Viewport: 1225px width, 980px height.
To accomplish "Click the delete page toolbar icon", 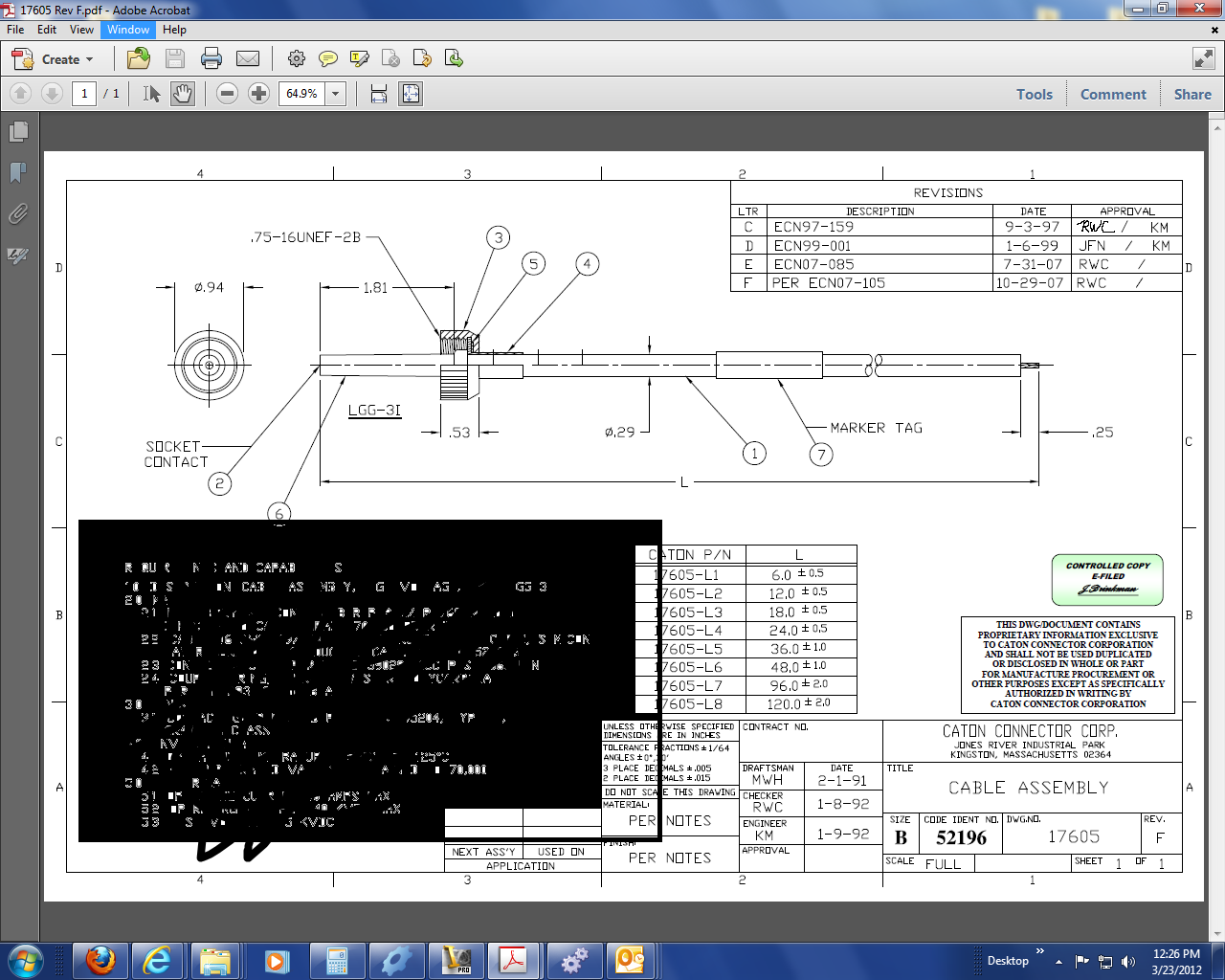I will [x=390, y=59].
